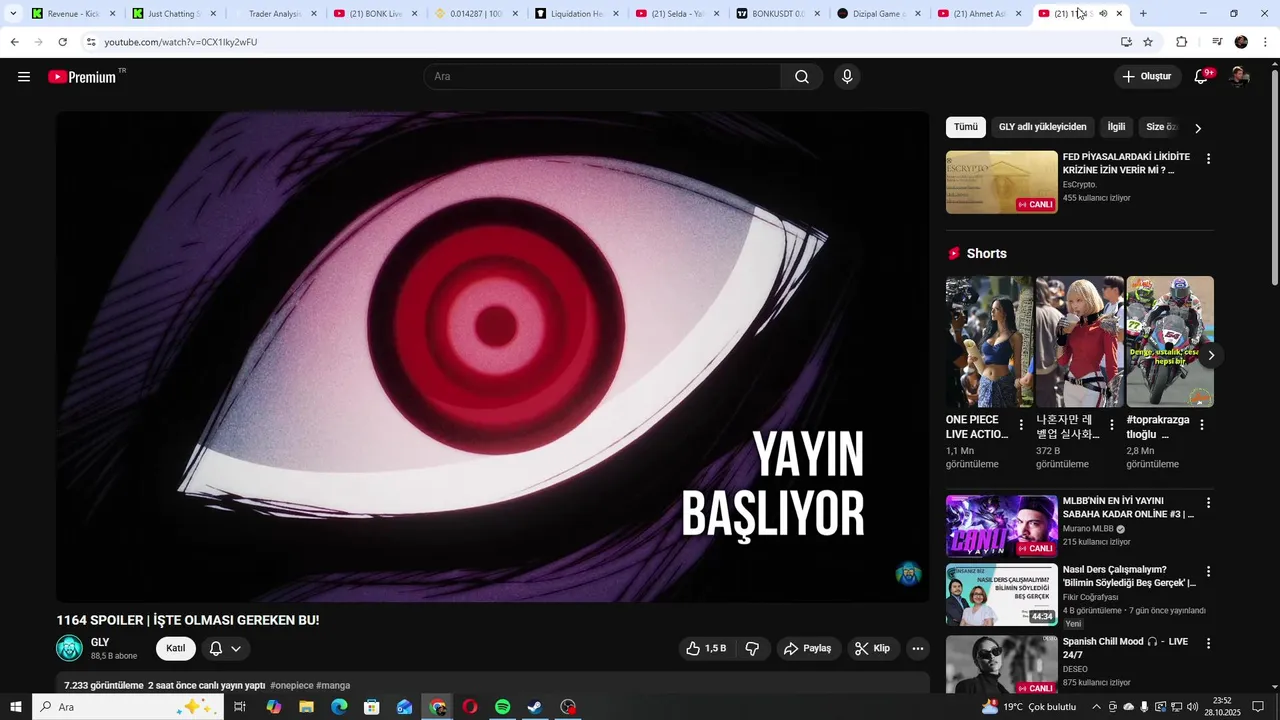Open Opera from taskbar
1280x720 pixels.
click(x=470, y=707)
